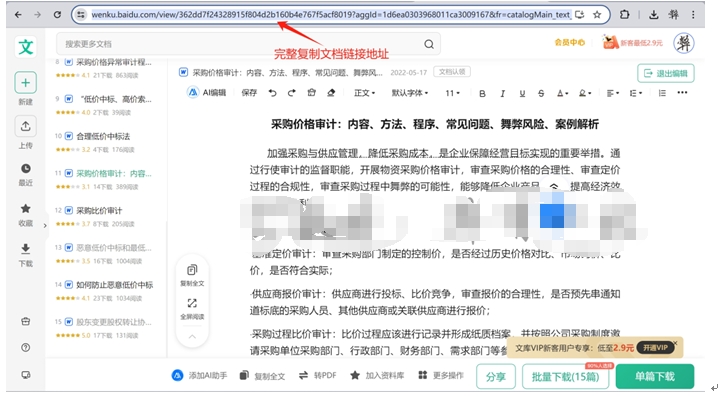This screenshot has width=724, height=396.
Task: Open the 正文 paragraph style dropdown
Action: click(364, 93)
